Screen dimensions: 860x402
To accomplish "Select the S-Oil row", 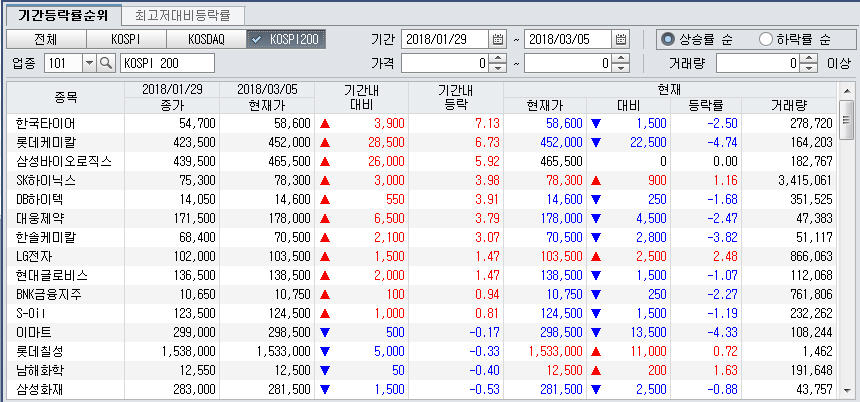I will pos(422,314).
